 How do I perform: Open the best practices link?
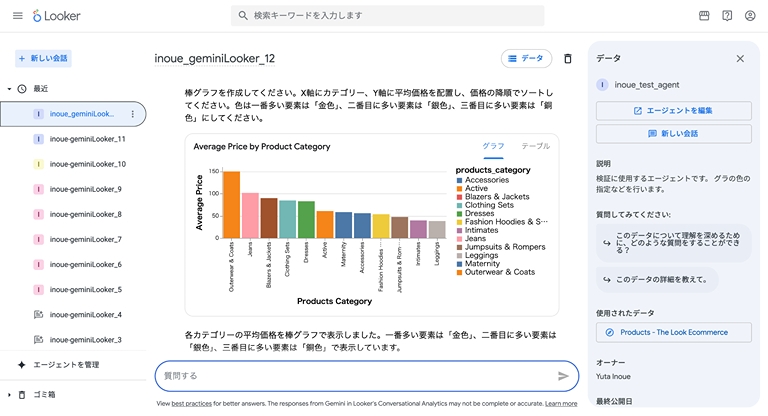[192, 404]
